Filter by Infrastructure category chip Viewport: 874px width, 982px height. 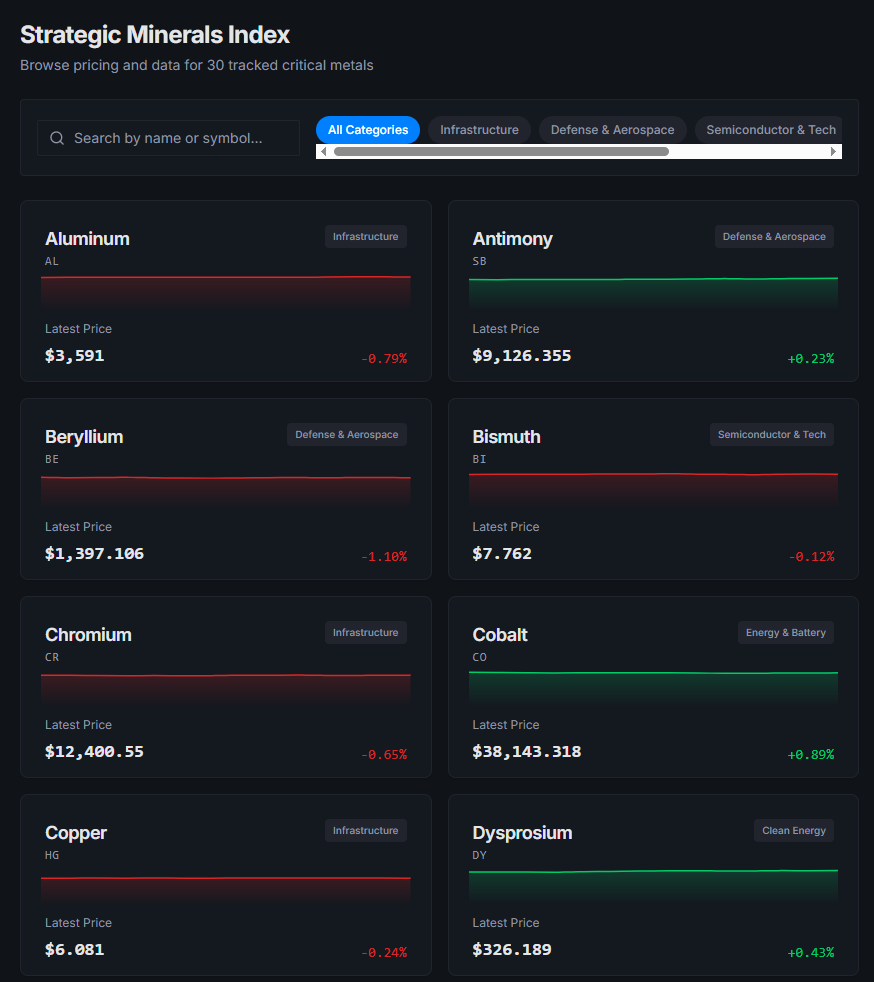[479, 130]
